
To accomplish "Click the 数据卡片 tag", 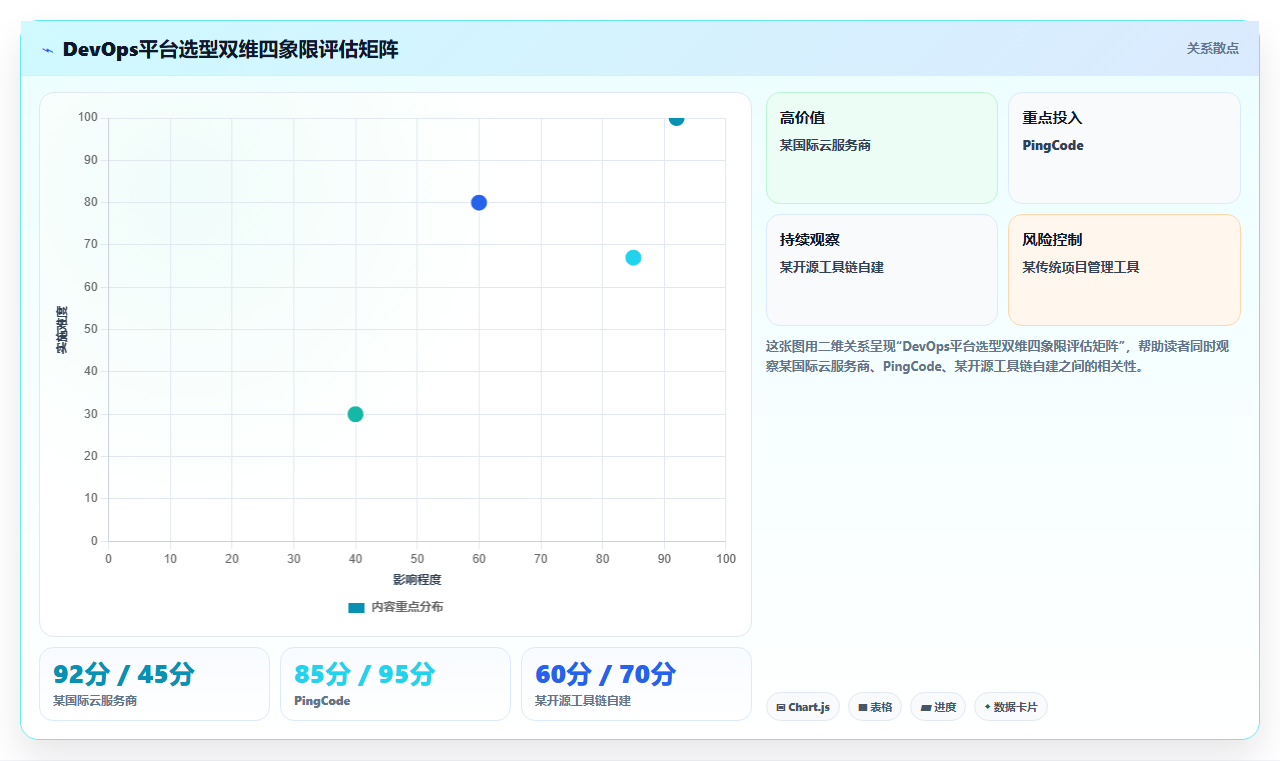I will [x=1011, y=707].
